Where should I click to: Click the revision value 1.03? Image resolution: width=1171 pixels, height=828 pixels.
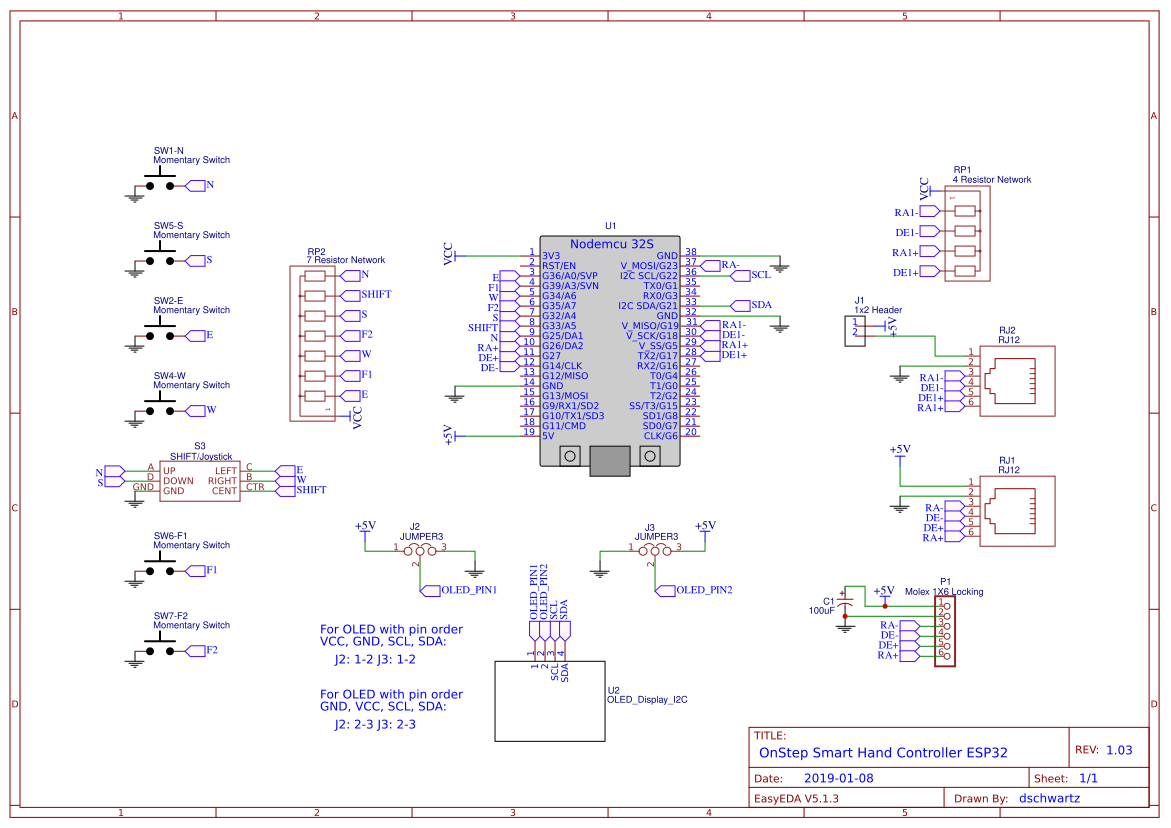[x=1119, y=750]
